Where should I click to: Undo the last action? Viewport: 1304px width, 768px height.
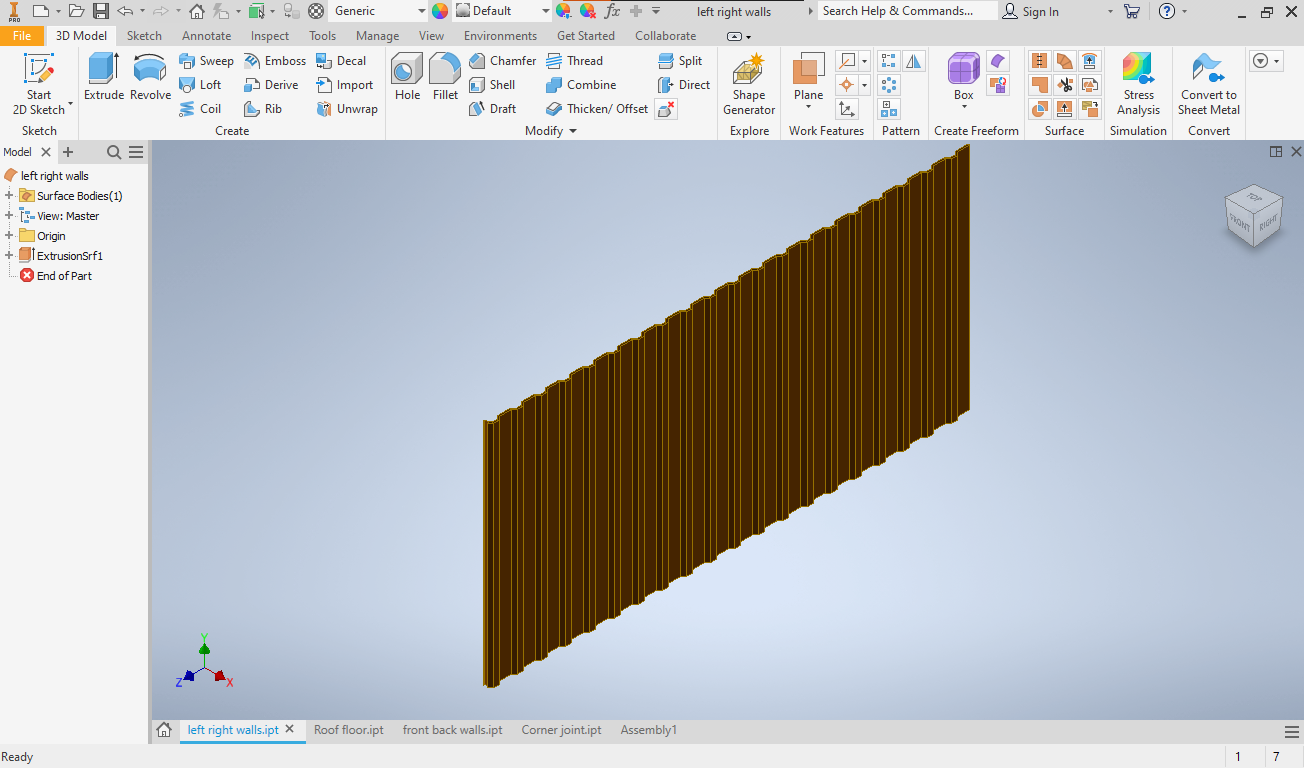point(125,11)
